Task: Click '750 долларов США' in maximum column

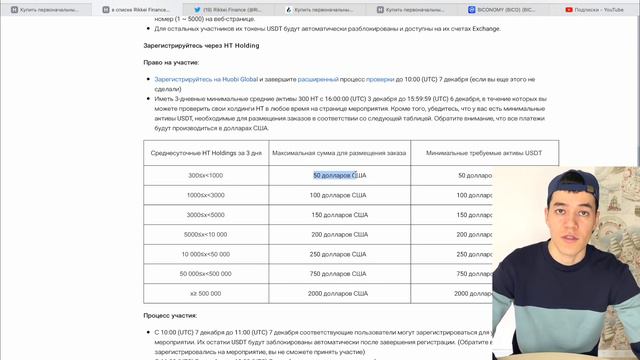Action: click(x=340, y=273)
